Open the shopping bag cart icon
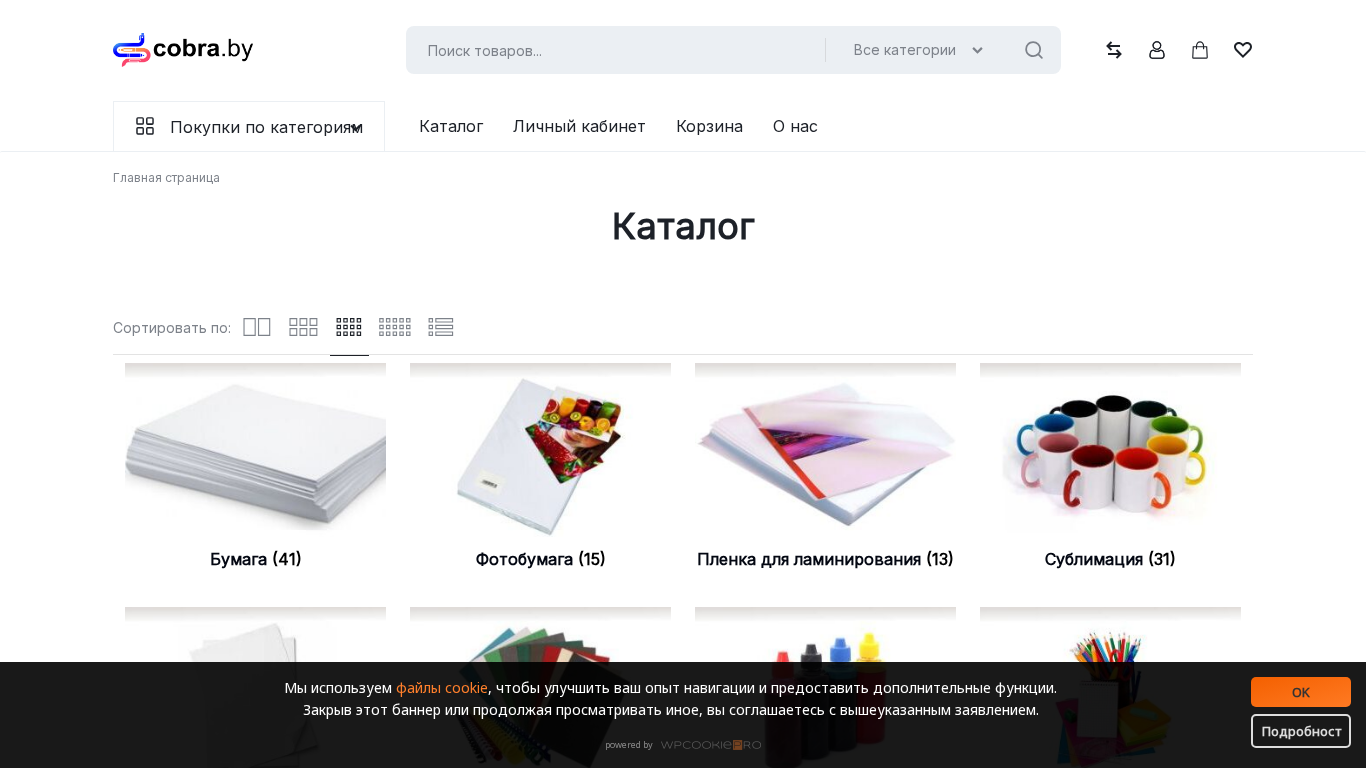The height and width of the screenshot is (768, 1366). [x=1200, y=50]
